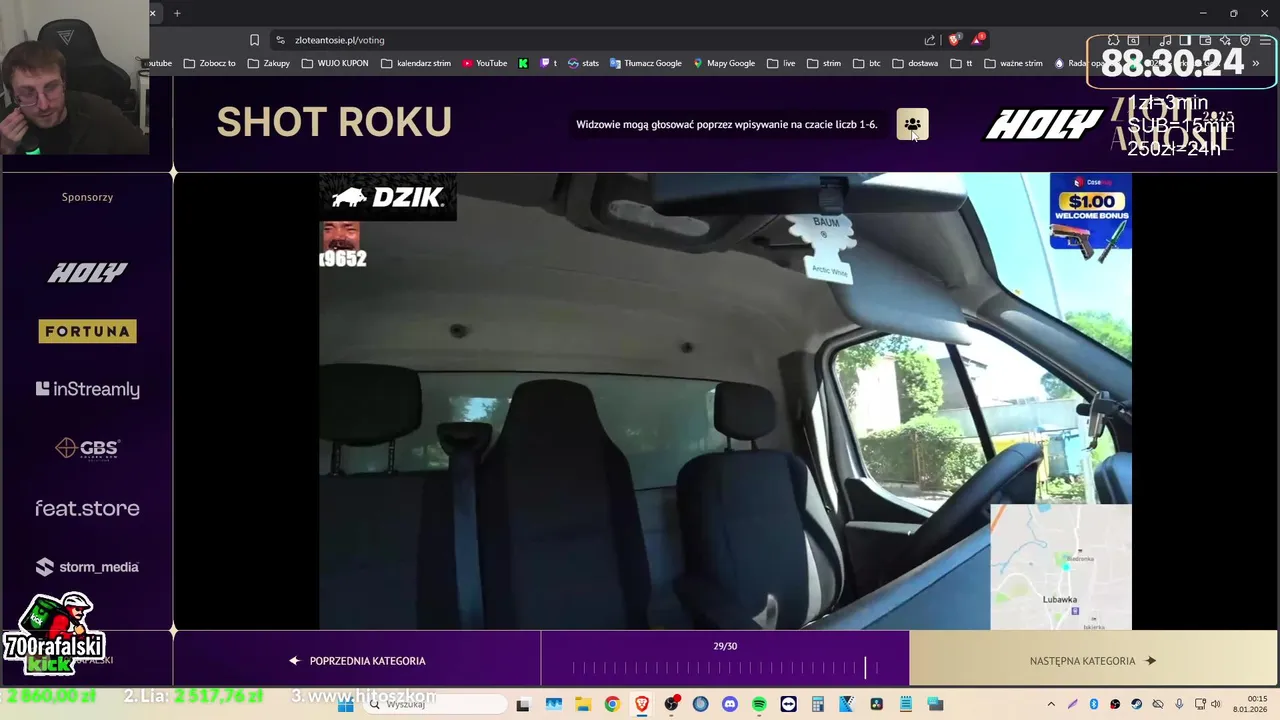Open the Kick bookmark icon
The width and height of the screenshot is (1280, 720).
pyautogui.click(x=523, y=63)
